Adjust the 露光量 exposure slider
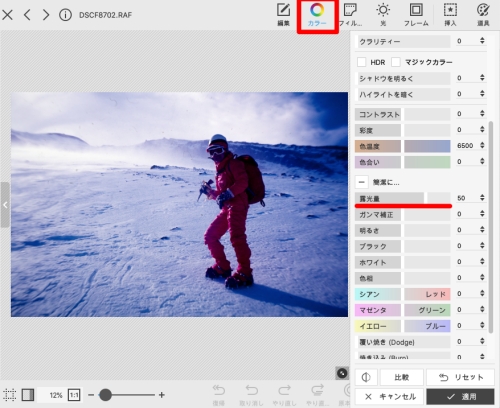Screen dimensions: 500x408 tap(403, 198)
